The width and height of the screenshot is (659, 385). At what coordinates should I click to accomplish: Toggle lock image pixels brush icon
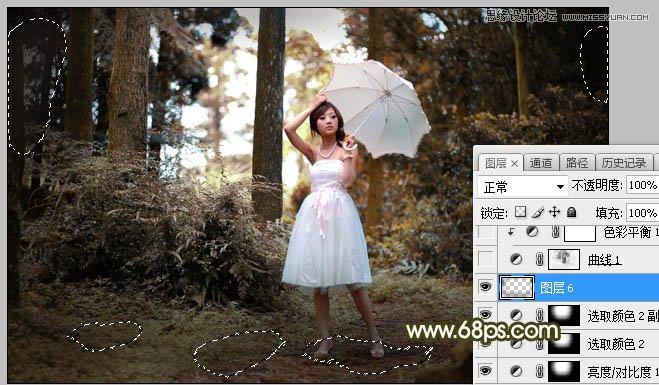(x=538, y=212)
